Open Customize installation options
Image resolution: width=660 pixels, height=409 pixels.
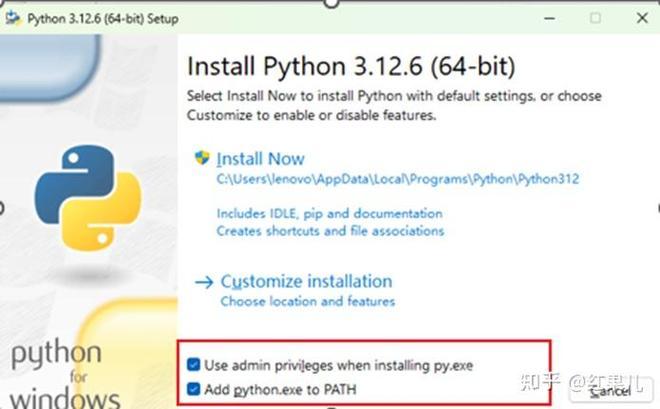(x=306, y=282)
